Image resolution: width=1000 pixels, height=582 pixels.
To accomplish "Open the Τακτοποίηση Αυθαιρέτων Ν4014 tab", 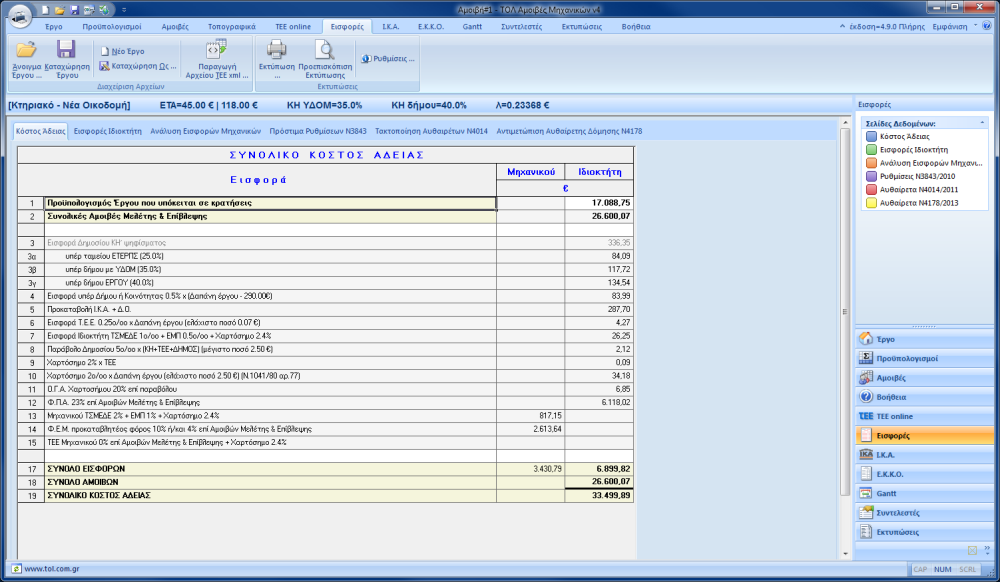I will pyautogui.click(x=431, y=131).
